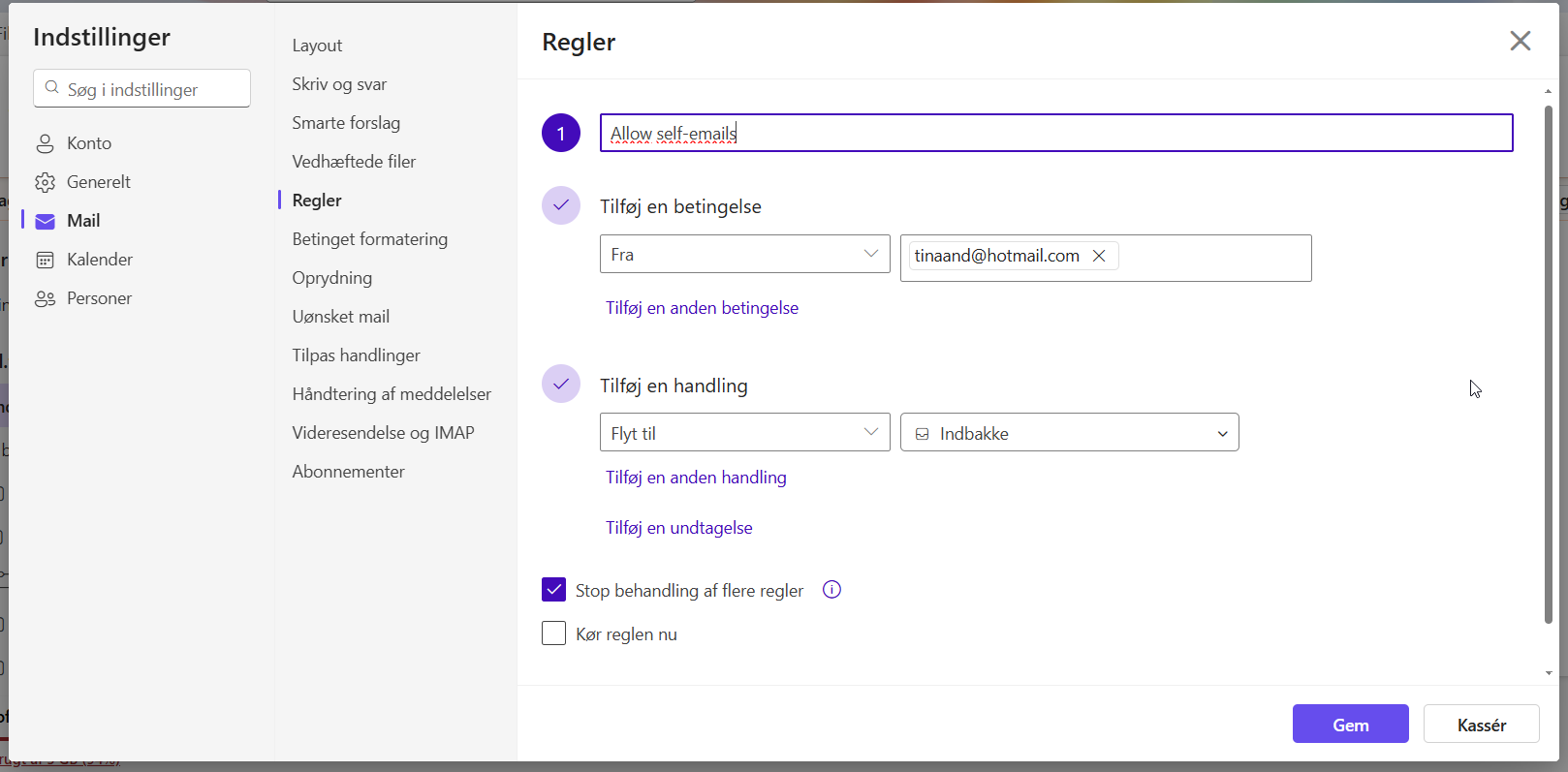Uncheck Stop behandling af flere regler

553,590
